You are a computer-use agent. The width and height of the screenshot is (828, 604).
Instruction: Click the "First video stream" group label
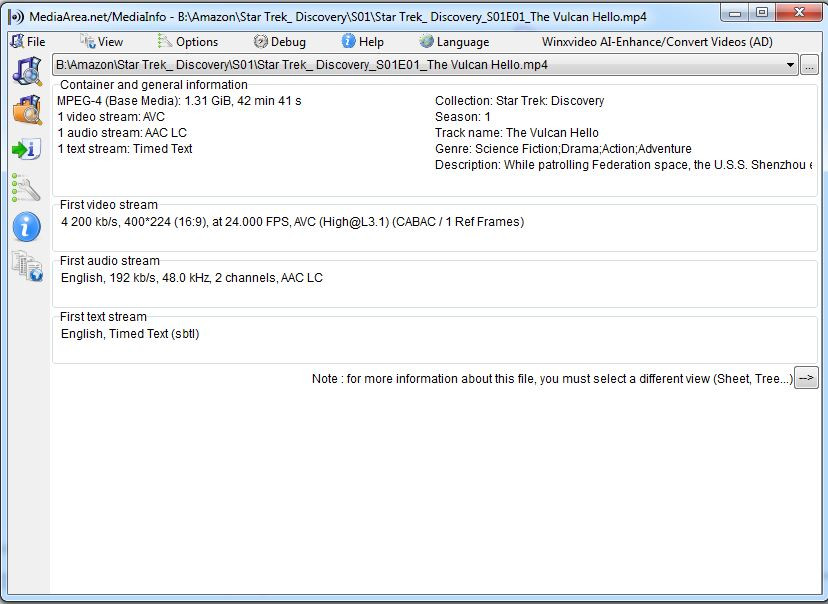[109, 205]
